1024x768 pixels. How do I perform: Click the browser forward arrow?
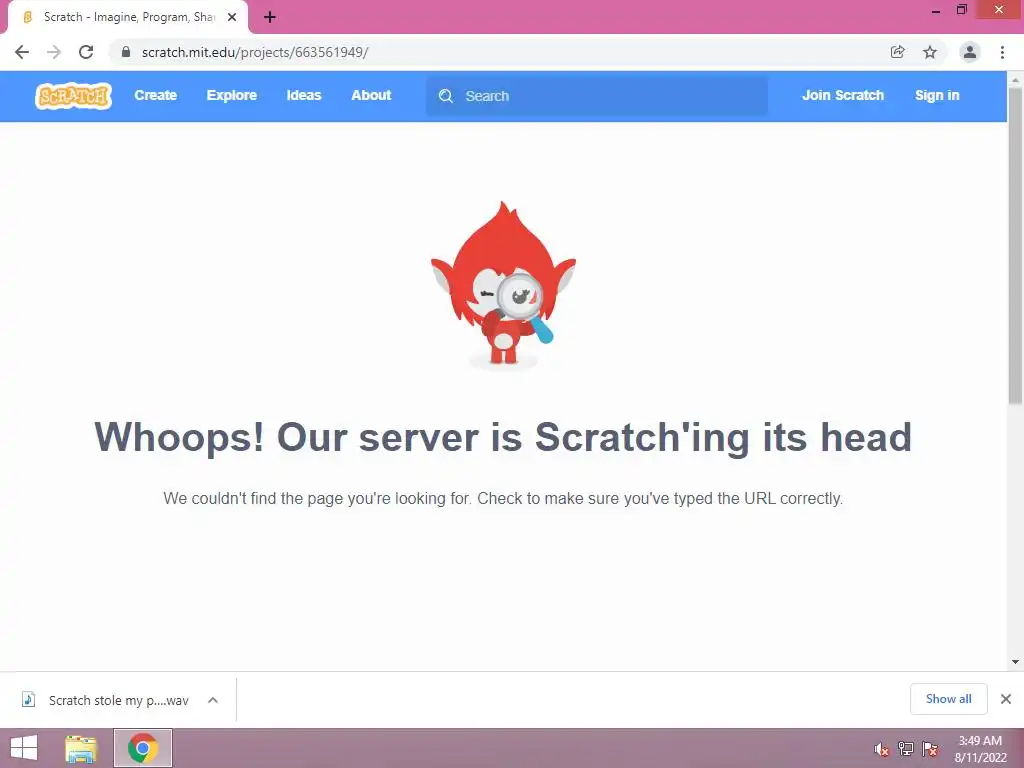54,52
